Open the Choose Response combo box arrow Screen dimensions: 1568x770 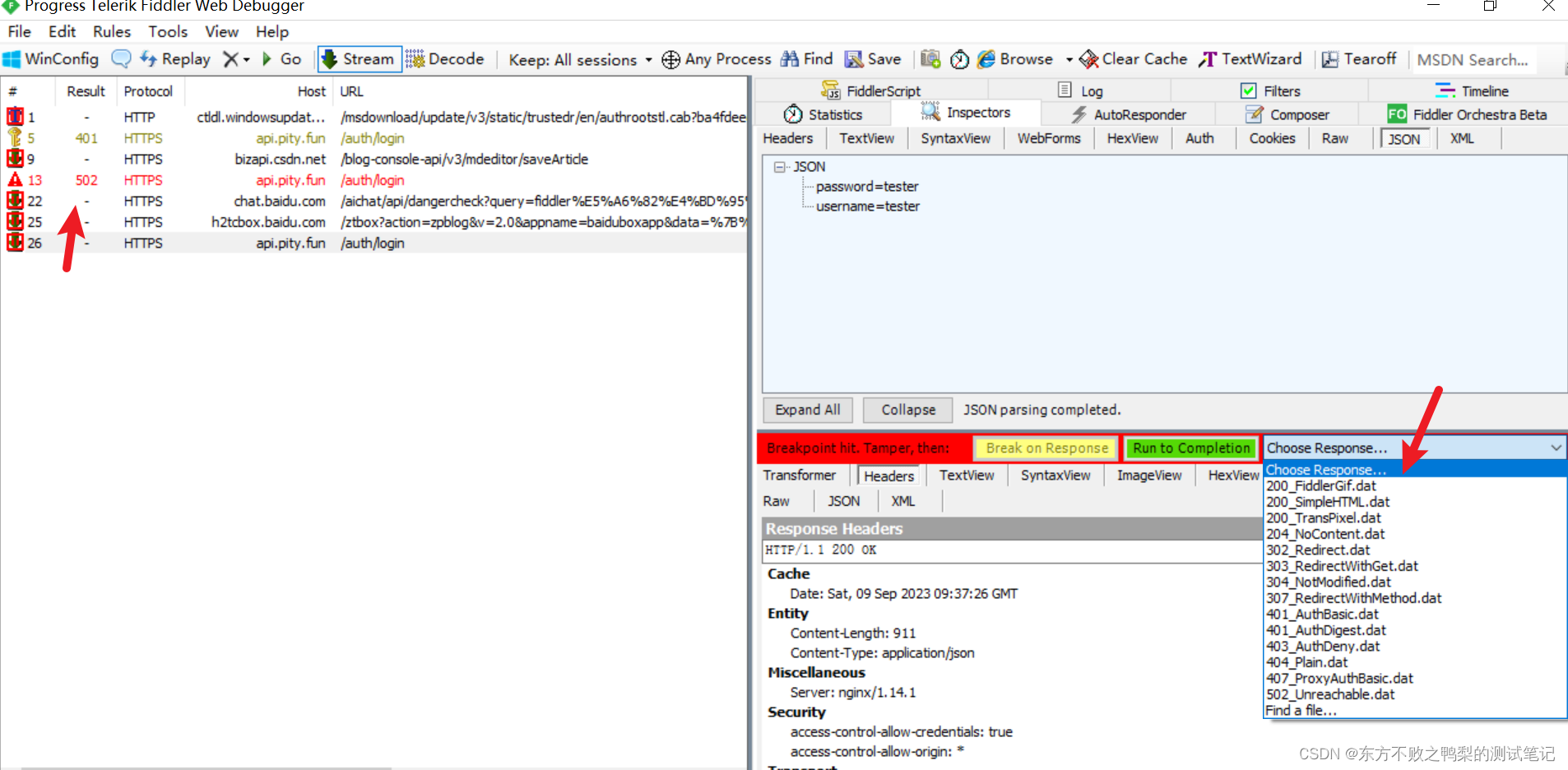(x=1556, y=448)
